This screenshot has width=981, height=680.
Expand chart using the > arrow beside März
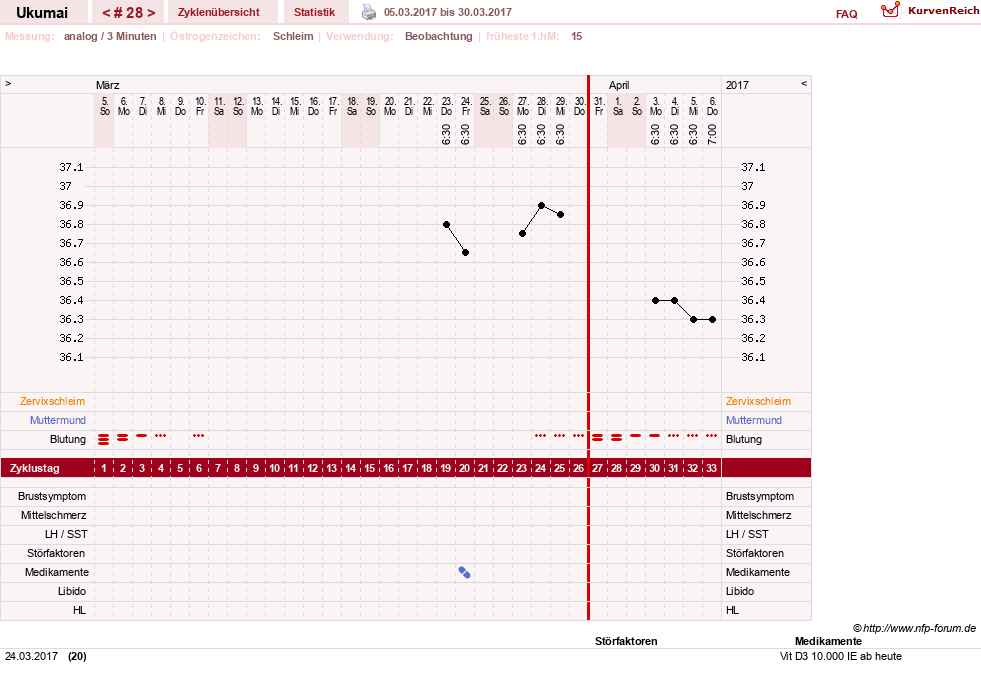coord(8,84)
